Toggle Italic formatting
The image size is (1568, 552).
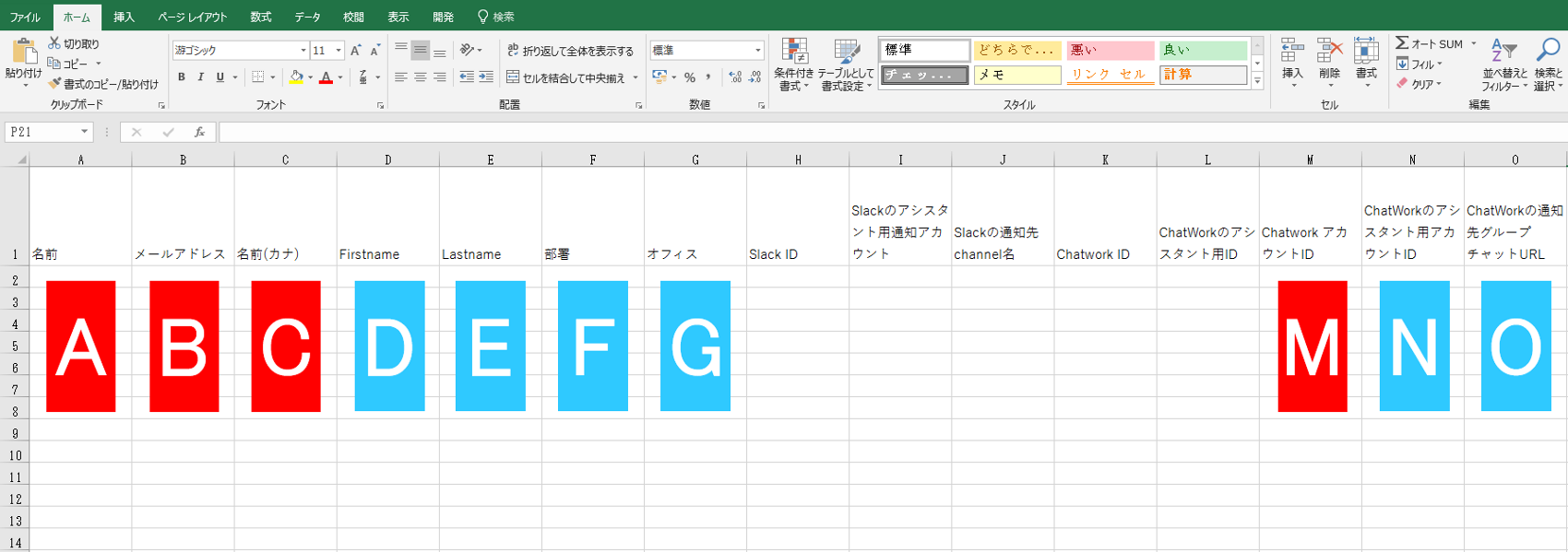tap(200, 77)
